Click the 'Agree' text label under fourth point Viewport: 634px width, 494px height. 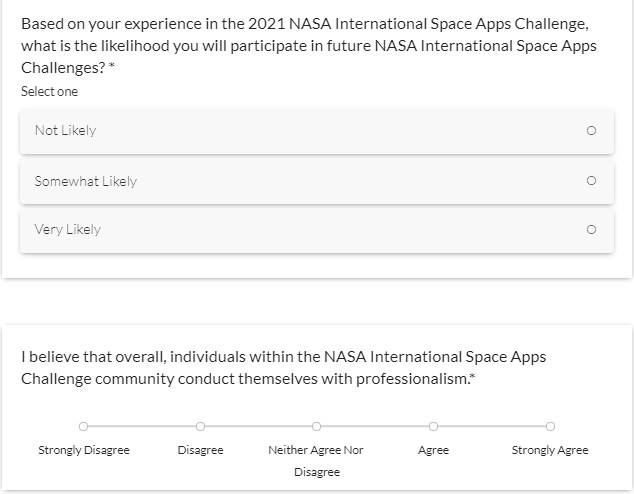coord(433,450)
